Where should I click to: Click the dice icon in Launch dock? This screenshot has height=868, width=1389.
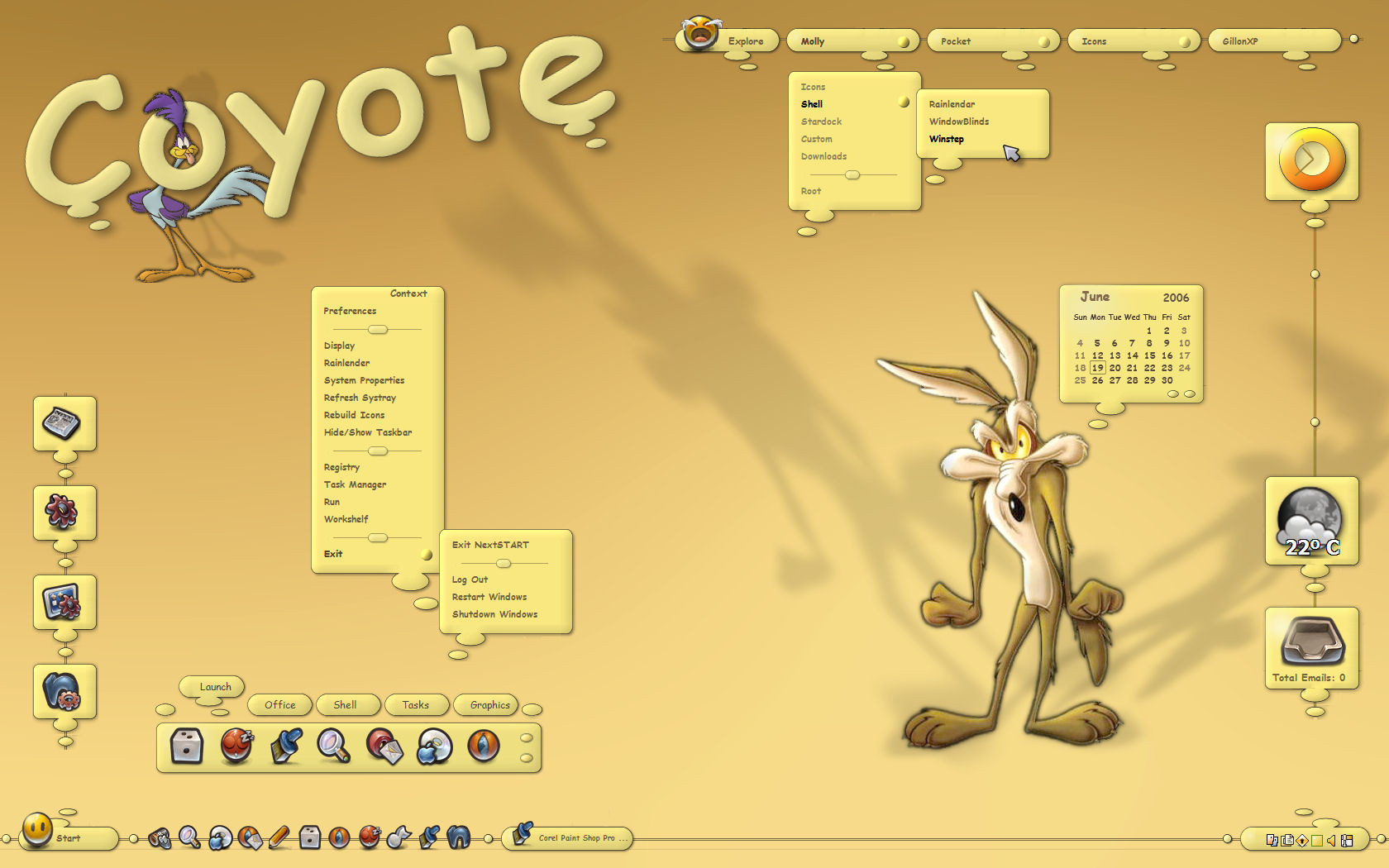(x=187, y=746)
